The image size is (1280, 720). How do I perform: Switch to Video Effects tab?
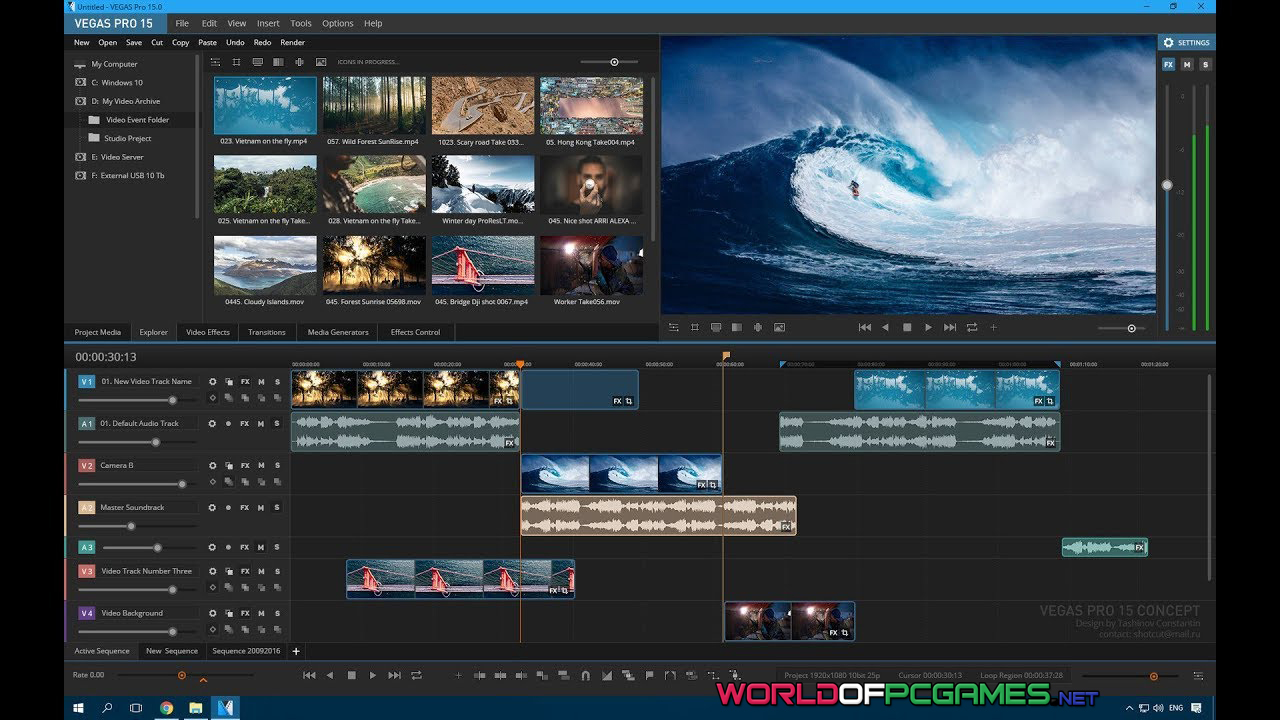[208, 332]
